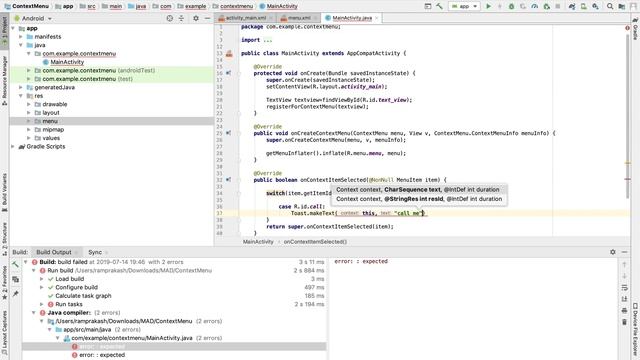
Task: Expand the generatedJava folder
Action: point(21,87)
